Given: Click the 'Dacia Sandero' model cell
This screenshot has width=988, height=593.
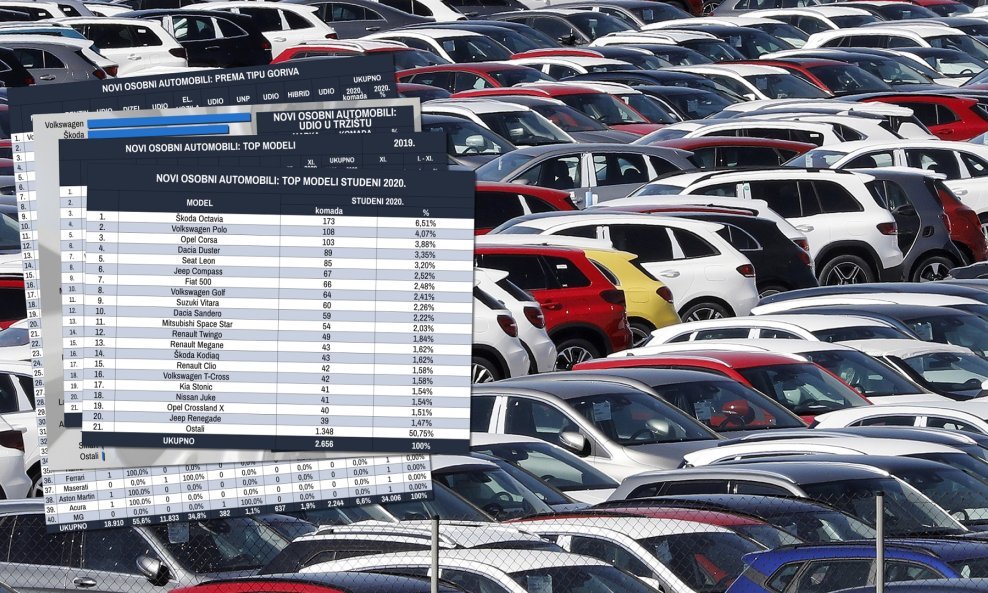Looking at the screenshot, I should tap(198, 313).
